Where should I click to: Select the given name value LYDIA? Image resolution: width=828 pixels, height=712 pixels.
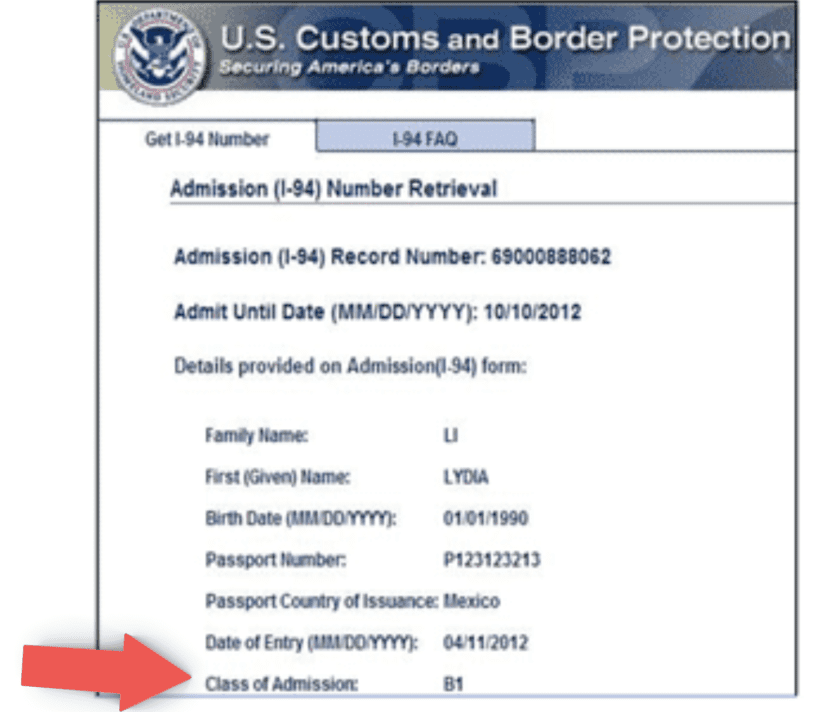(x=467, y=477)
